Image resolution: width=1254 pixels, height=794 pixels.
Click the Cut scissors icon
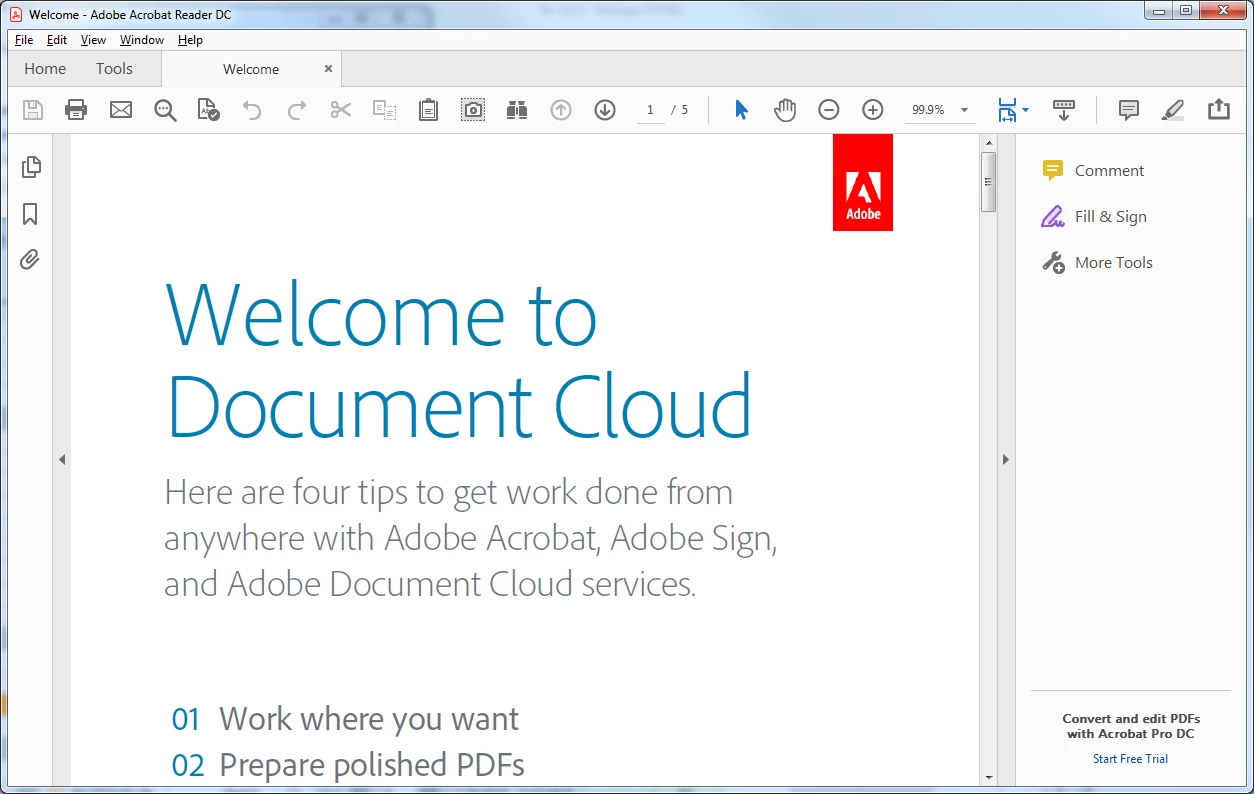click(x=341, y=110)
